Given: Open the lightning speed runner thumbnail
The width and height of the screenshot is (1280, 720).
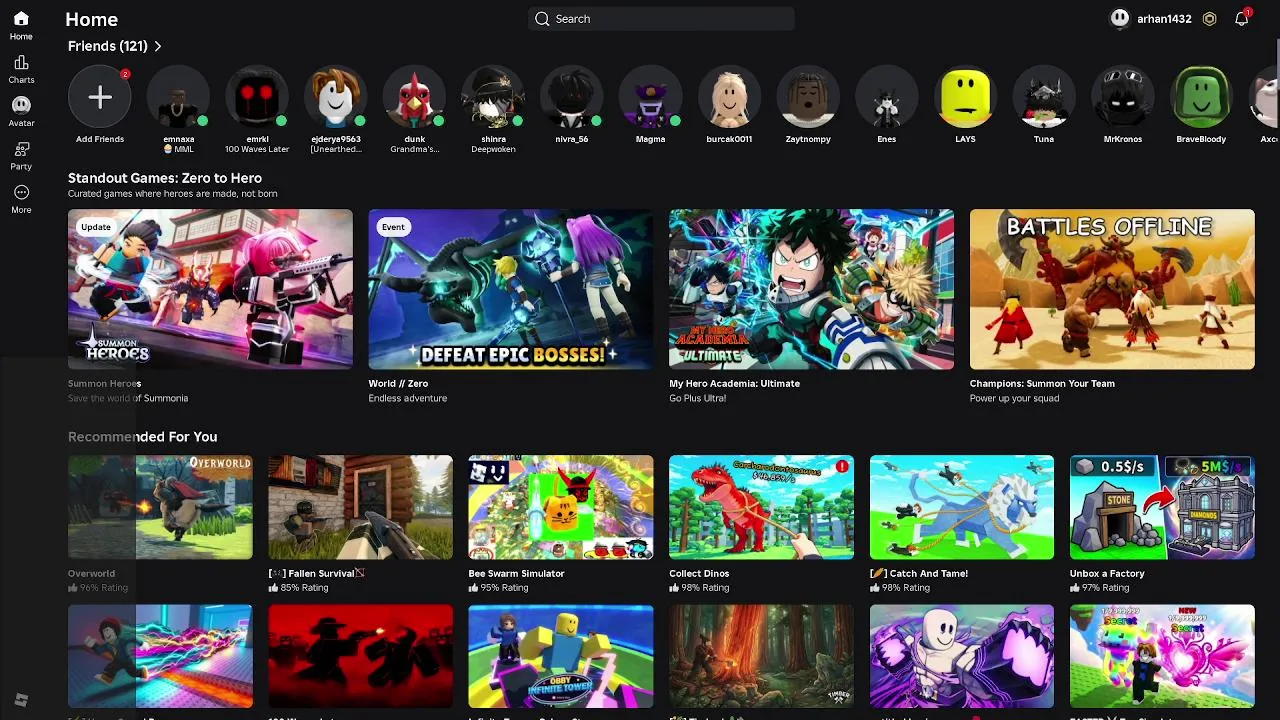Looking at the screenshot, I should tap(160, 656).
